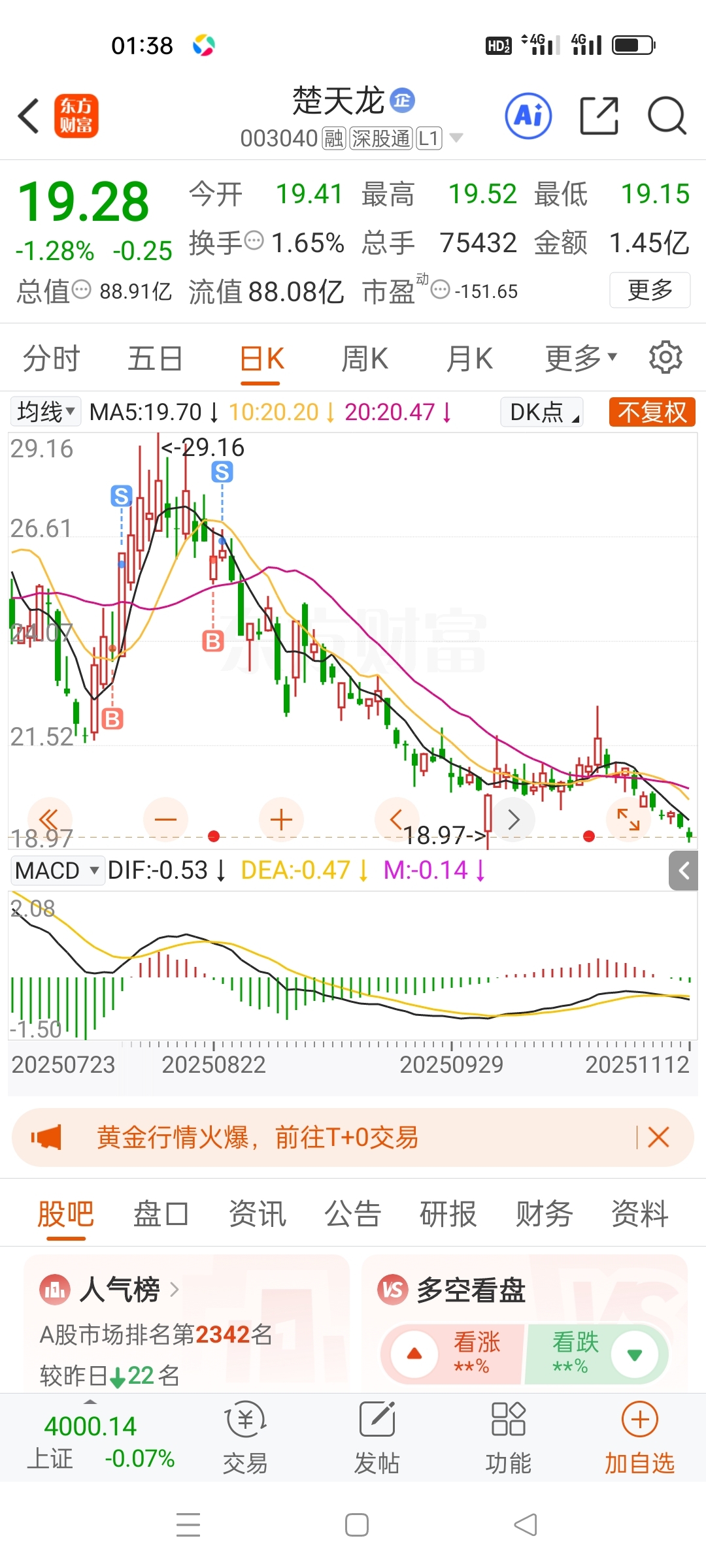
Task: Expand 人气榜 chevron
Action: (175, 1290)
